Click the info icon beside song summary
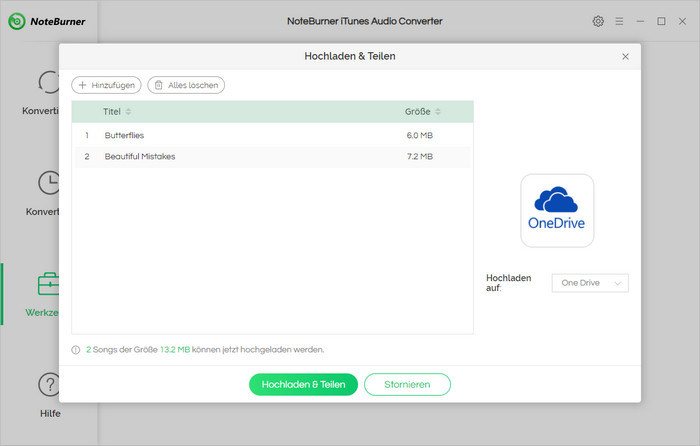 75,350
